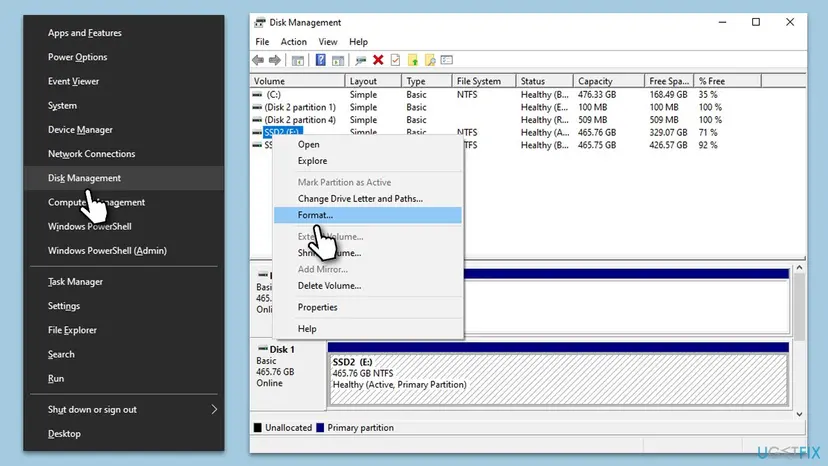The width and height of the screenshot is (828, 466).
Task: Open Event Viewer from Win+X menu
Action: pyautogui.click(x=124, y=81)
